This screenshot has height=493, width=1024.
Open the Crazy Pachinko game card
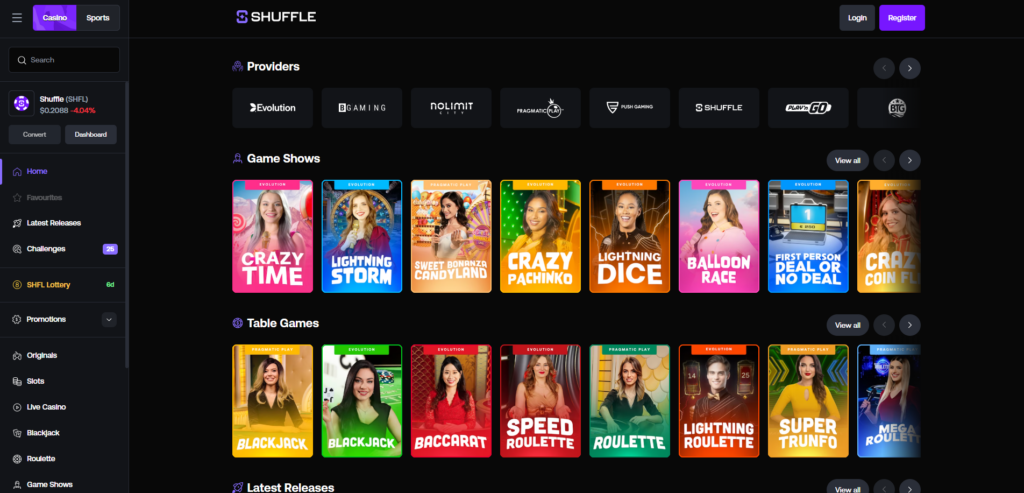(x=540, y=236)
